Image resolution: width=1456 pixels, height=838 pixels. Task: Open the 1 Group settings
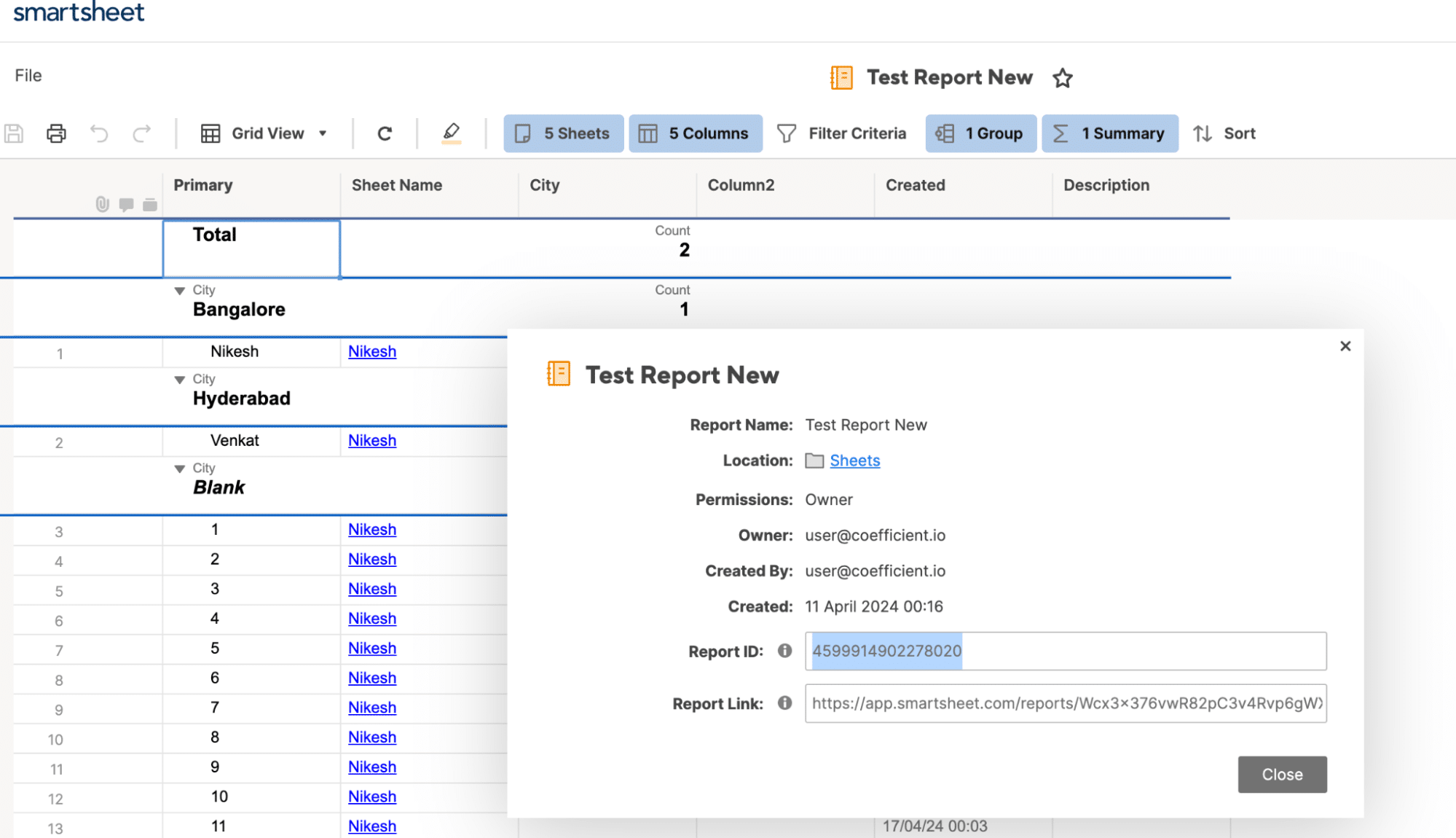tap(981, 133)
